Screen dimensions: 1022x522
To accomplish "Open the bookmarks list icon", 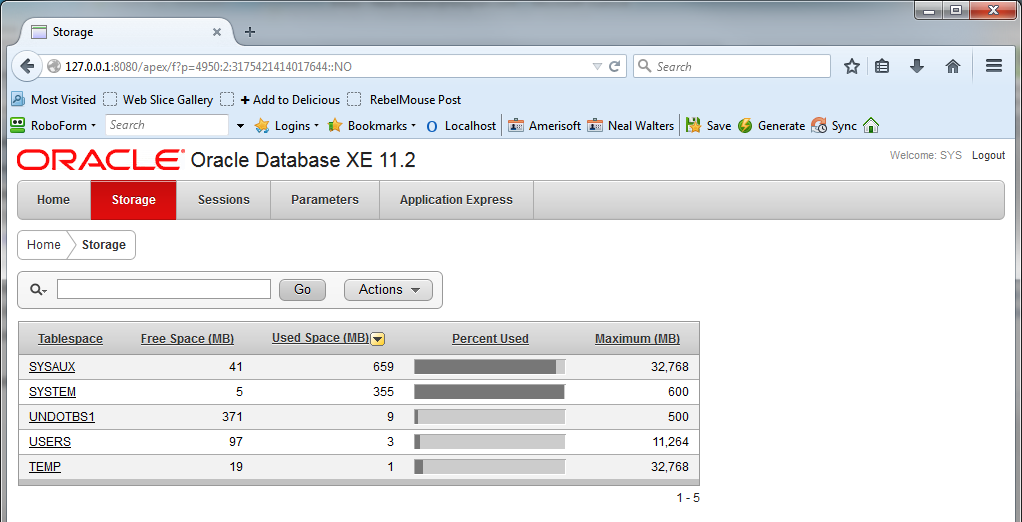I will point(882,66).
